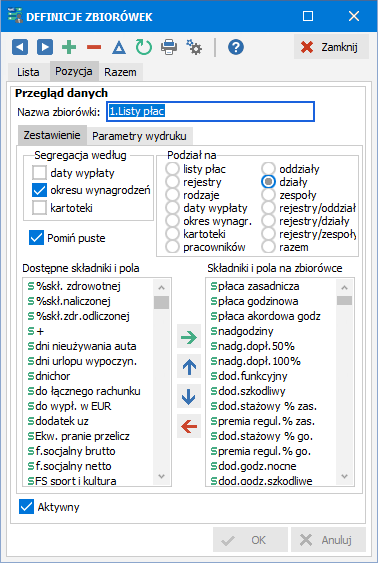Go to next record with right arrow icon

45,47
